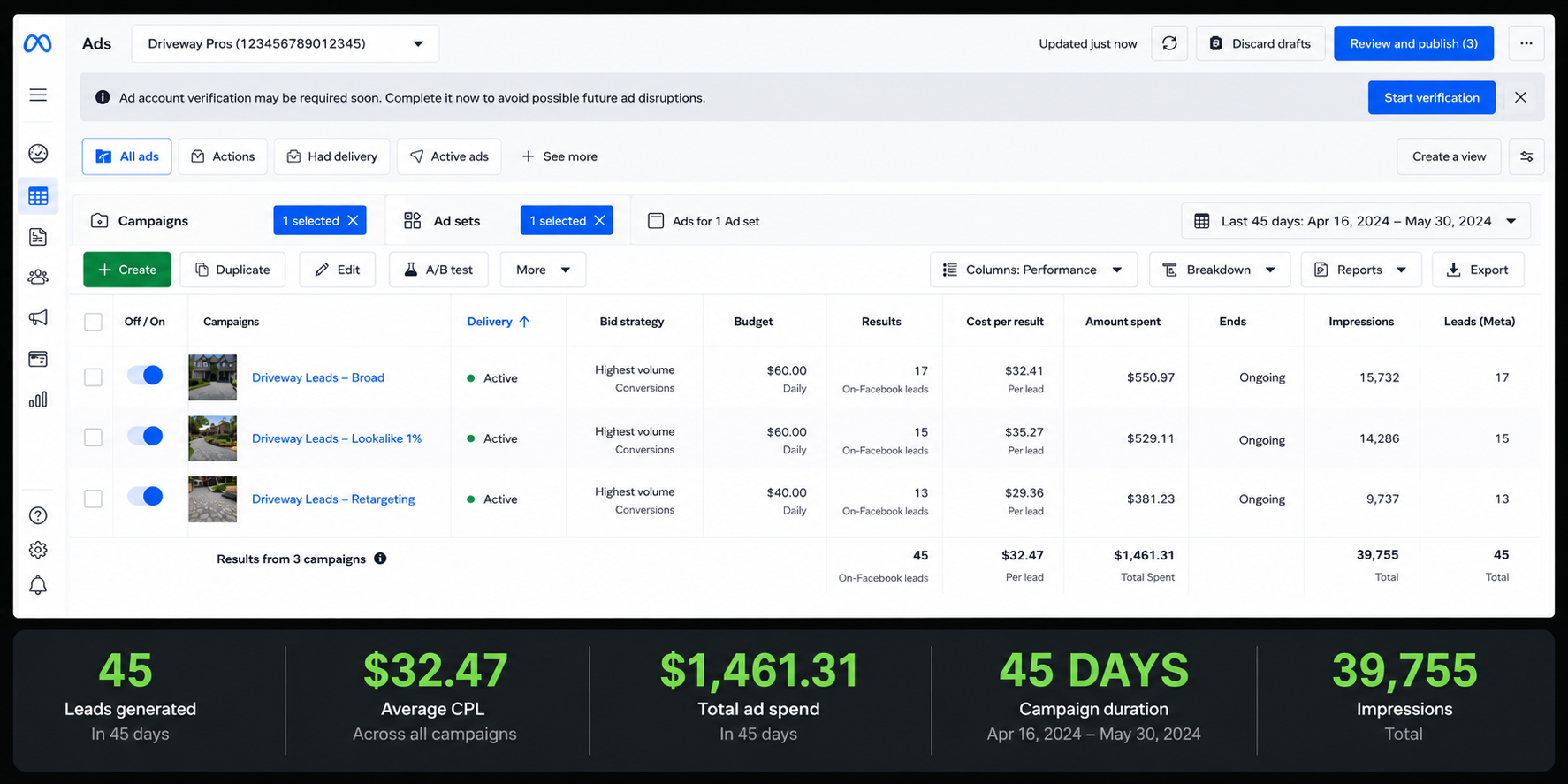Viewport: 1568px width, 784px height.
Task: Open the Help question mark icon
Action: pos(38,515)
